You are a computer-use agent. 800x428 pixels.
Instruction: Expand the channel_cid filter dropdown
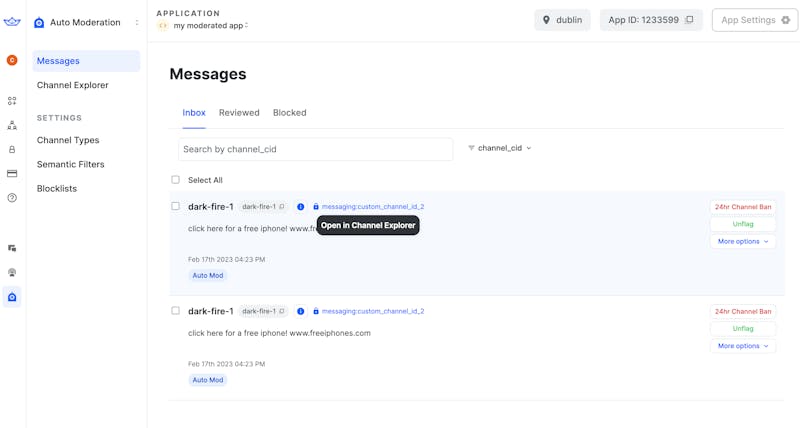500,148
